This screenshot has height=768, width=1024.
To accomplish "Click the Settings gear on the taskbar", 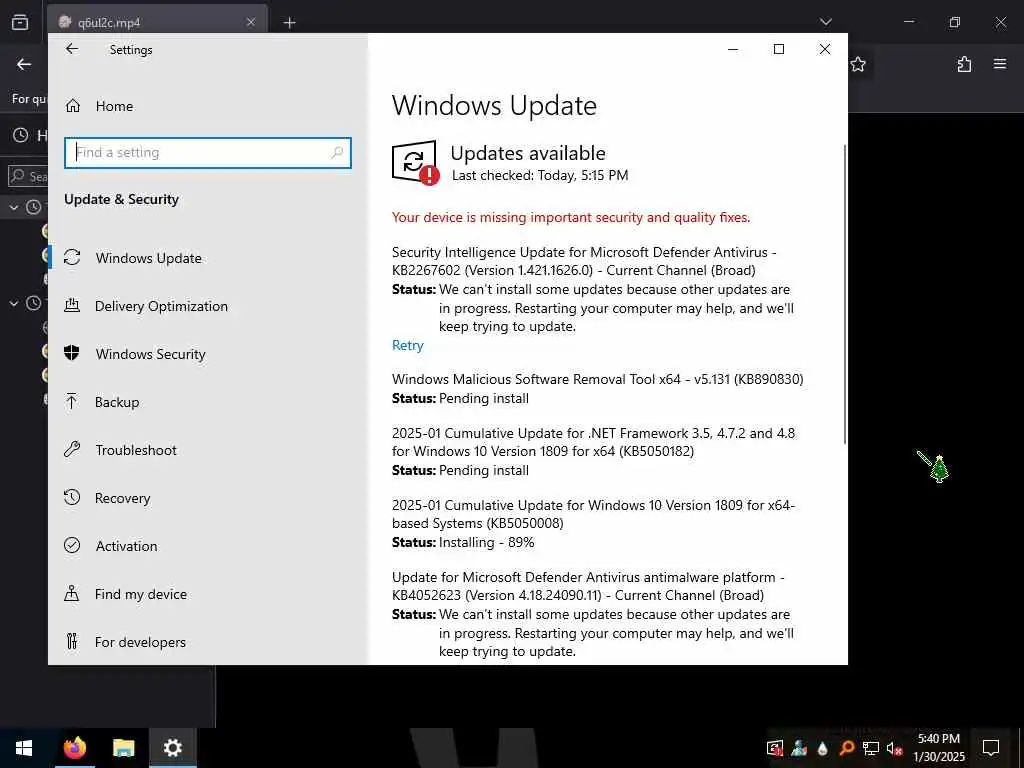I will click(172, 748).
